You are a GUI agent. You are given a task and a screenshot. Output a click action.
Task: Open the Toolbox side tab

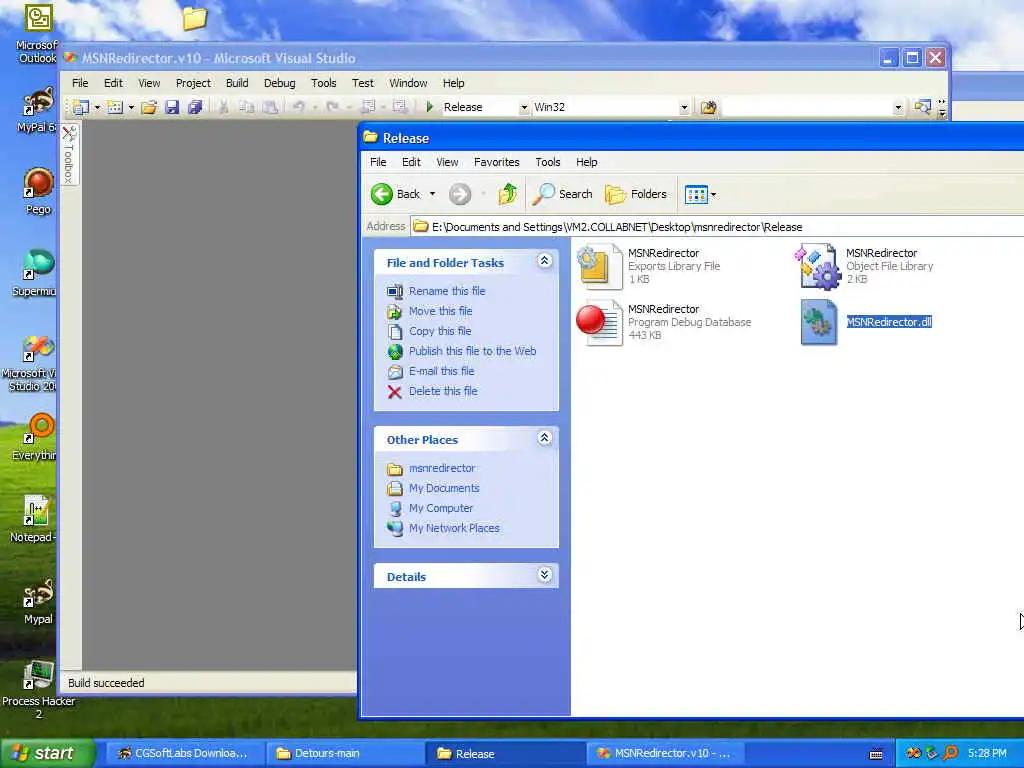click(x=69, y=155)
